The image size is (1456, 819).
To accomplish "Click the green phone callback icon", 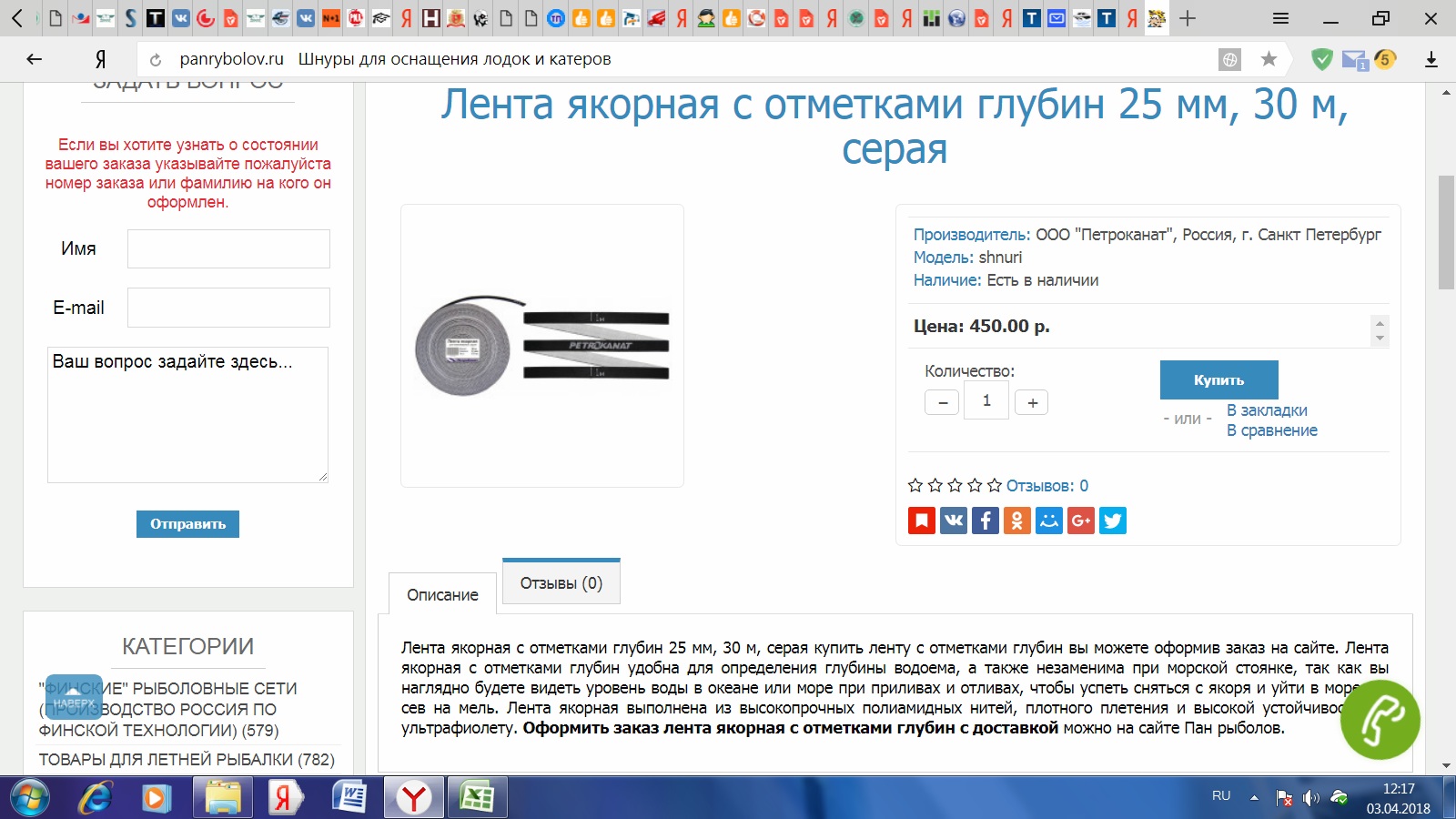I will click(1380, 720).
